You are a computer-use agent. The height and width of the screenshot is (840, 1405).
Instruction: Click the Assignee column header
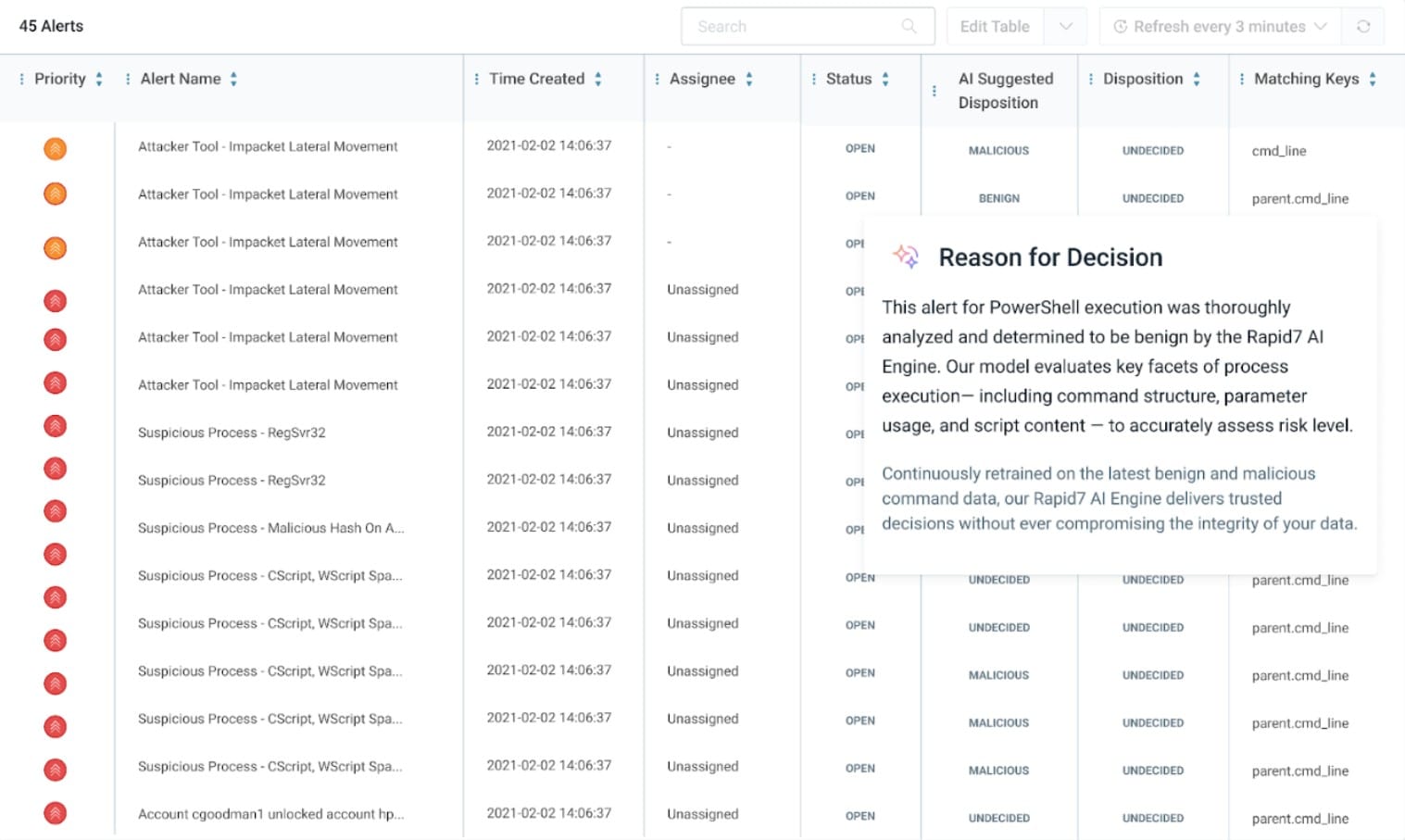coord(705,79)
